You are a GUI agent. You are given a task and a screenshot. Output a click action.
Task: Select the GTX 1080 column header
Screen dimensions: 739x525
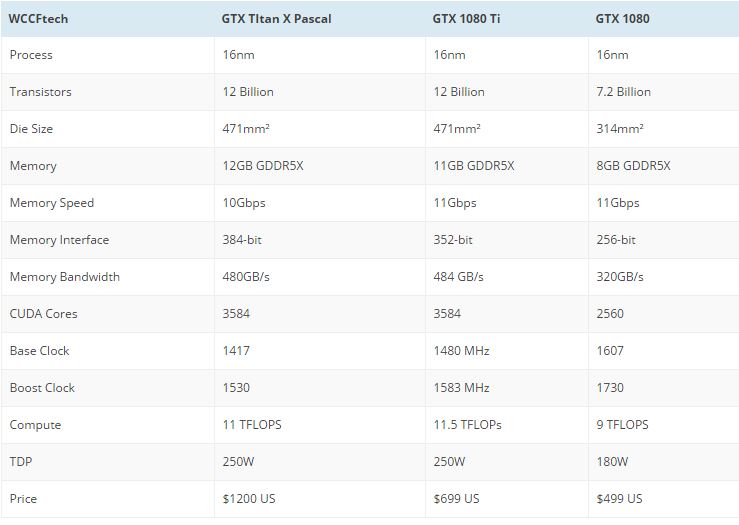tap(622, 18)
